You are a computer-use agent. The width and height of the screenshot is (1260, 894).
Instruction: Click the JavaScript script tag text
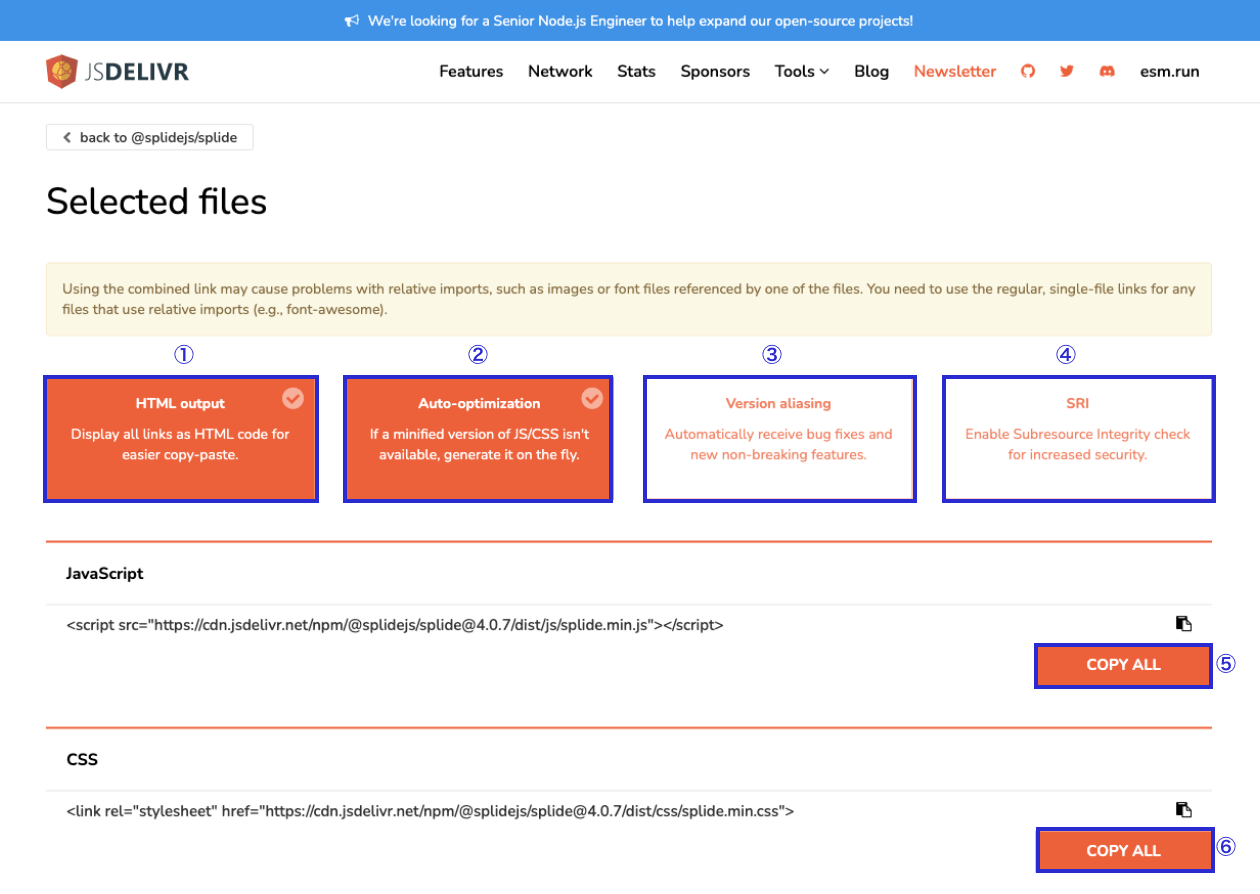point(395,625)
